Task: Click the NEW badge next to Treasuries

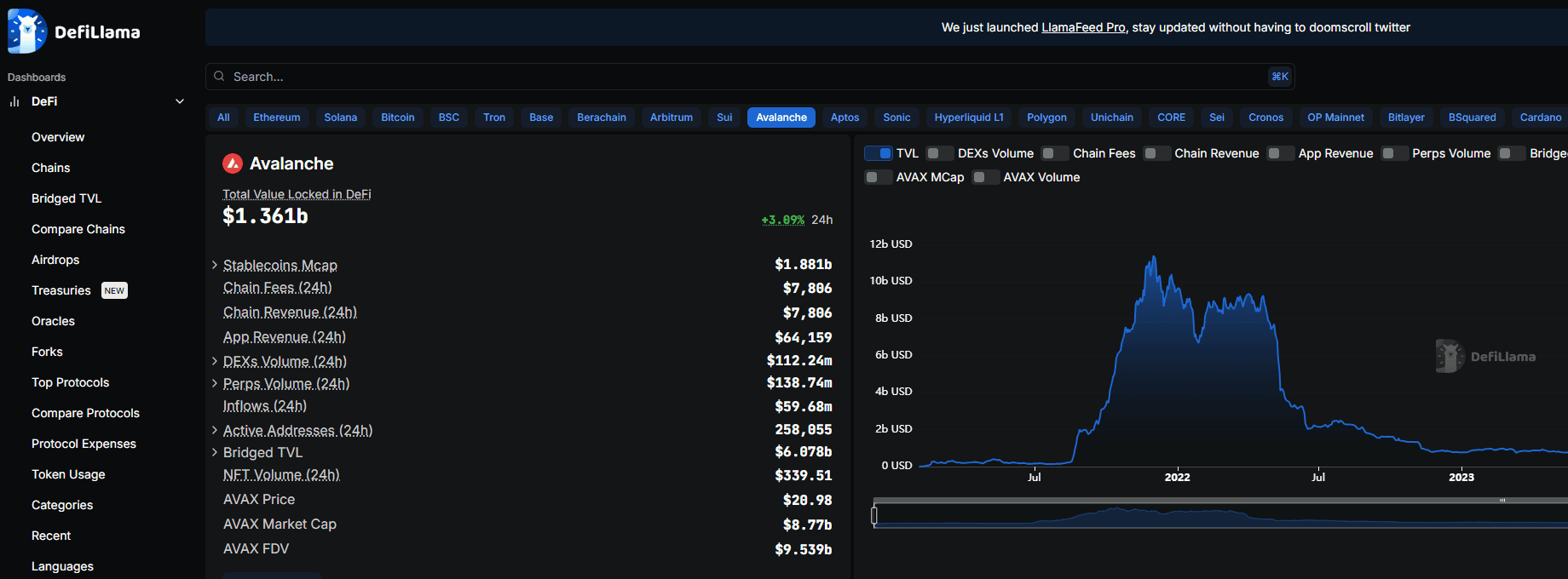Action: (114, 290)
